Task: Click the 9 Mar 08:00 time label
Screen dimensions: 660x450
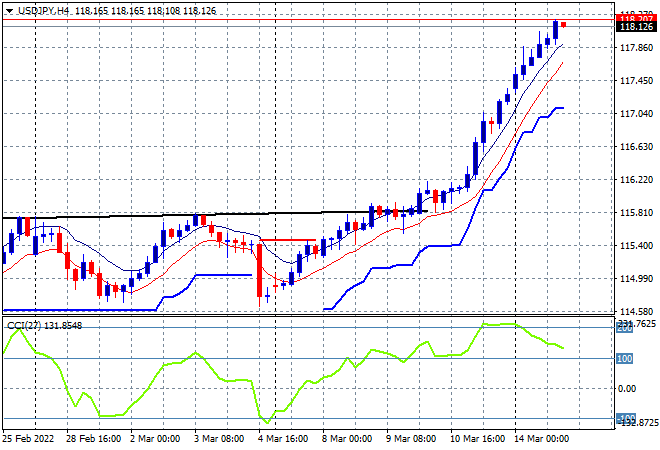Action: (411, 439)
